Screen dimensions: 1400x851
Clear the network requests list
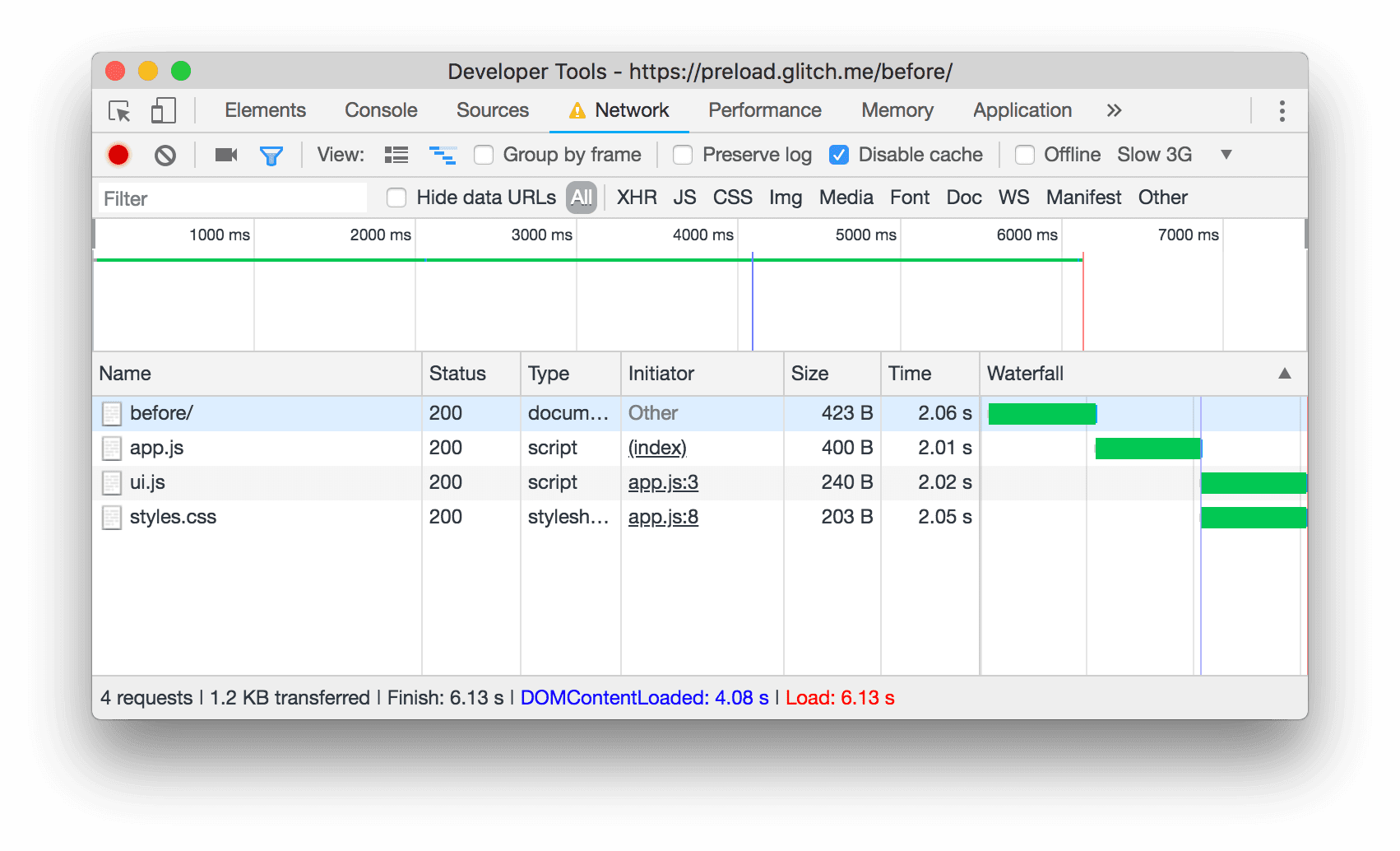[165, 155]
